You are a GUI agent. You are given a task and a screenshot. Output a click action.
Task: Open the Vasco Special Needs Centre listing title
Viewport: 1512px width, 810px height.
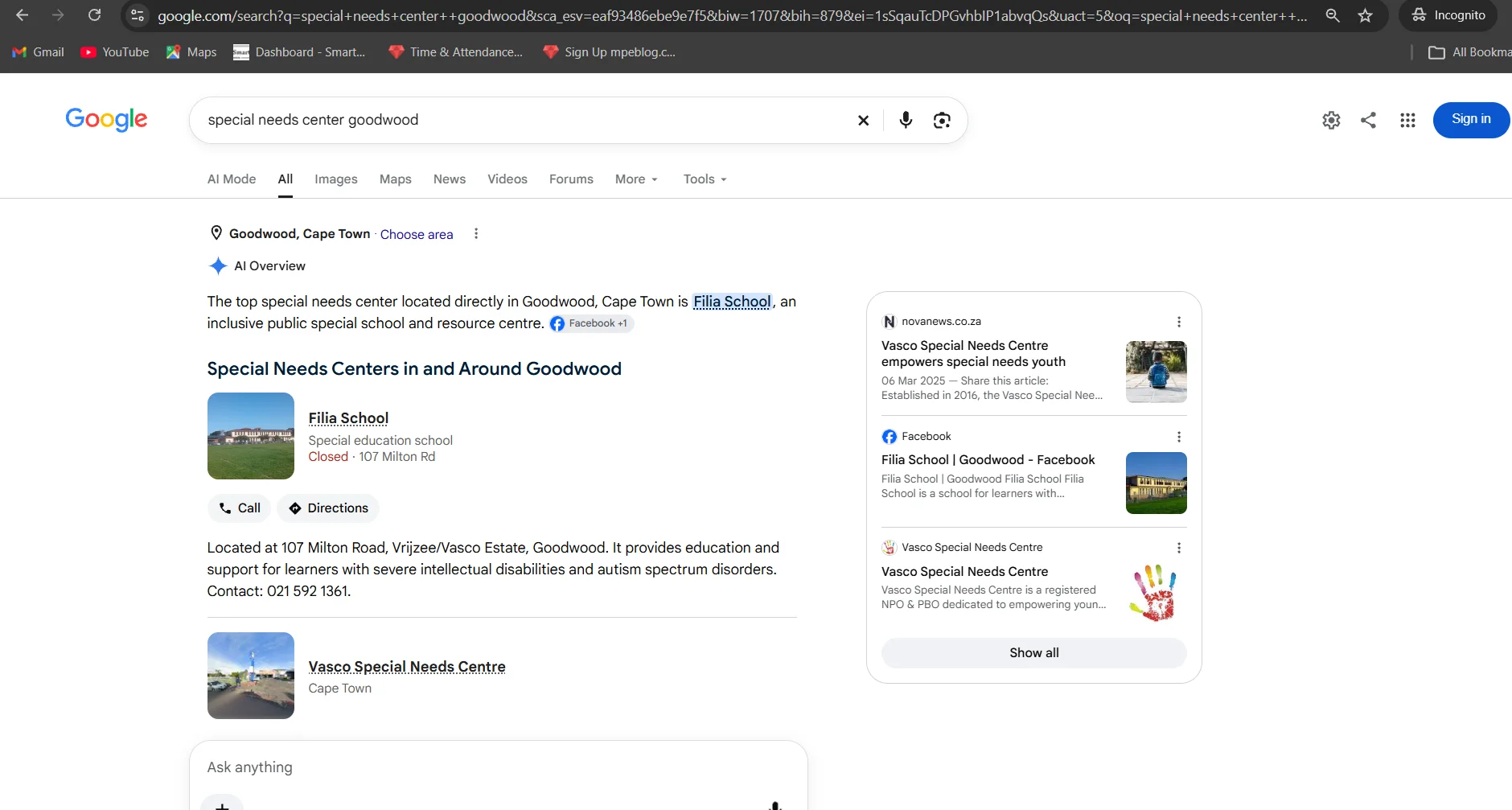pyautogui.click(x=407, y=667)
